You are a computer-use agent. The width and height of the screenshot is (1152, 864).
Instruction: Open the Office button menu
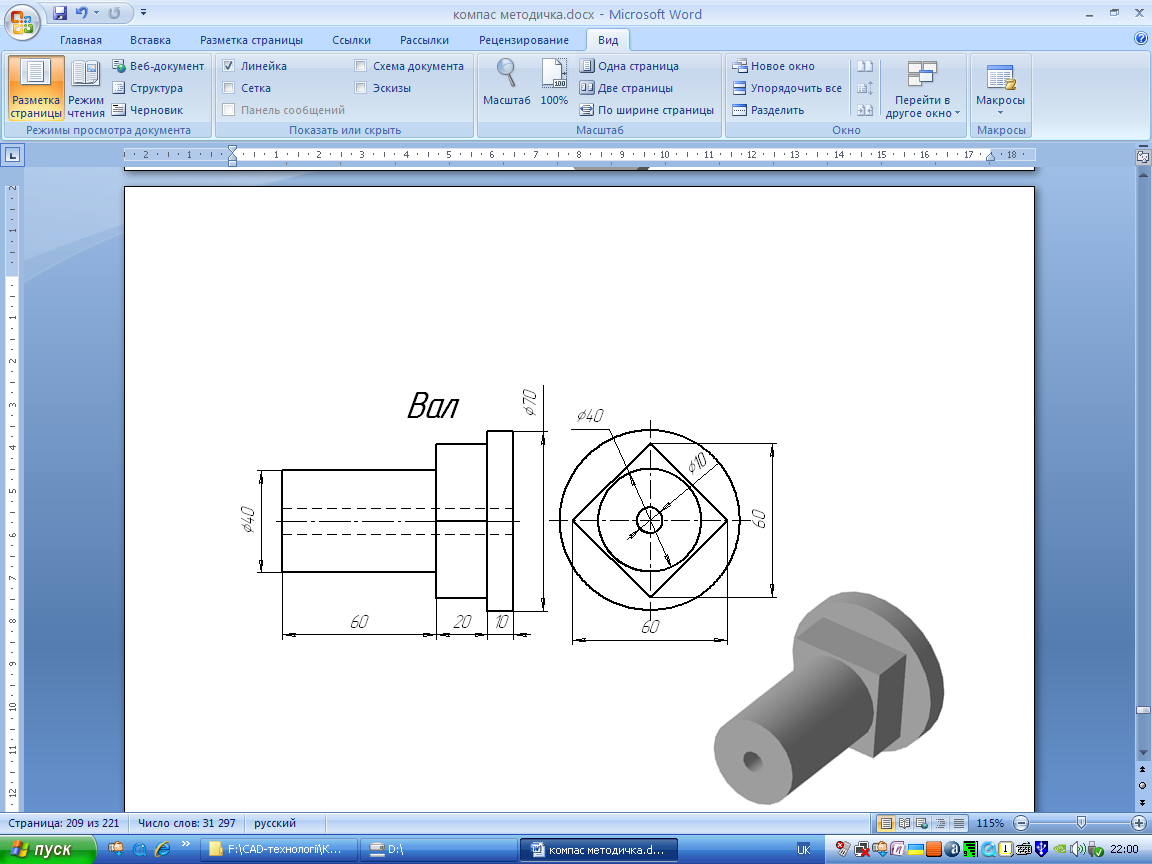(21, 20)
